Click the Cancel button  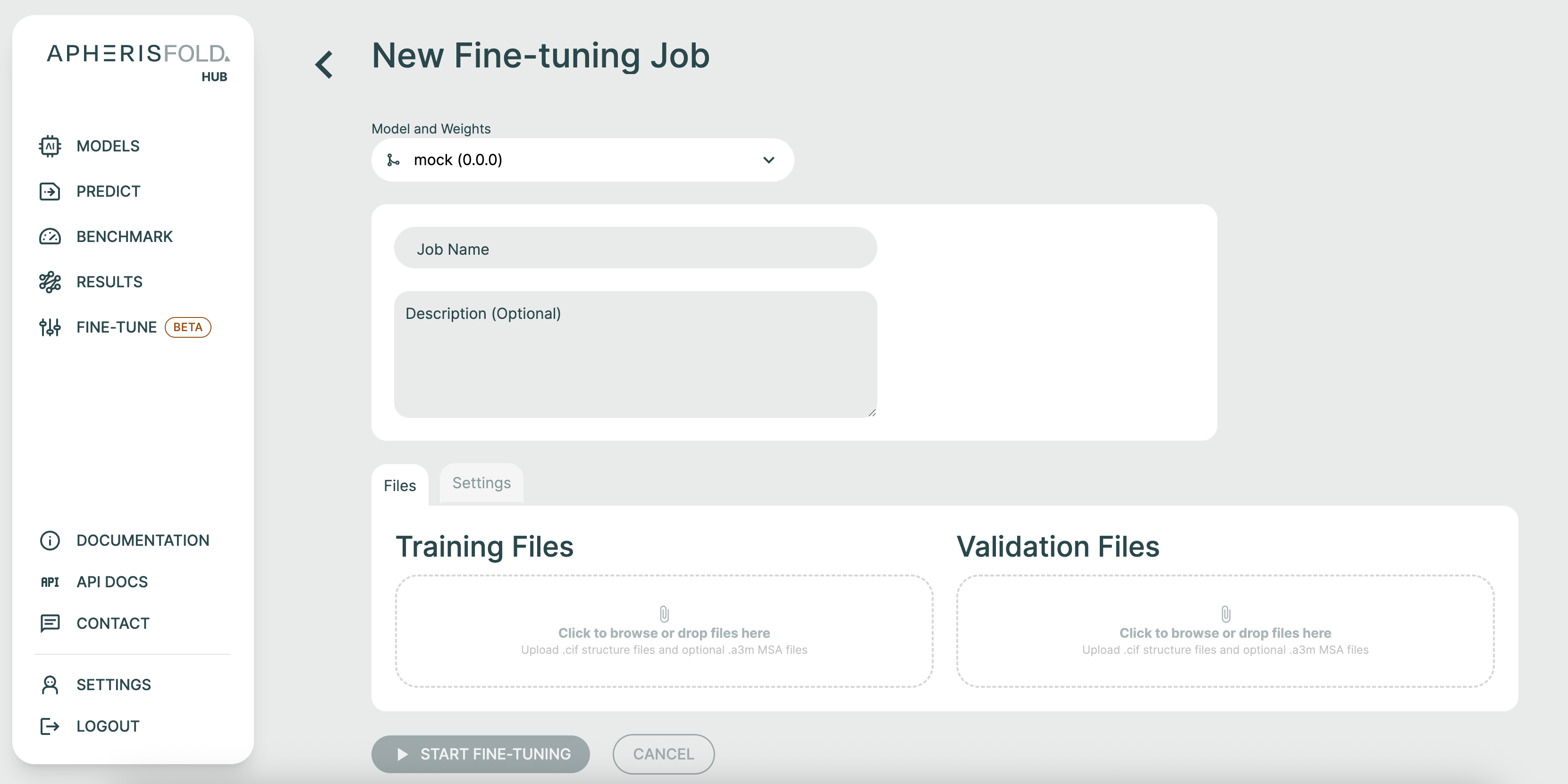663,754
